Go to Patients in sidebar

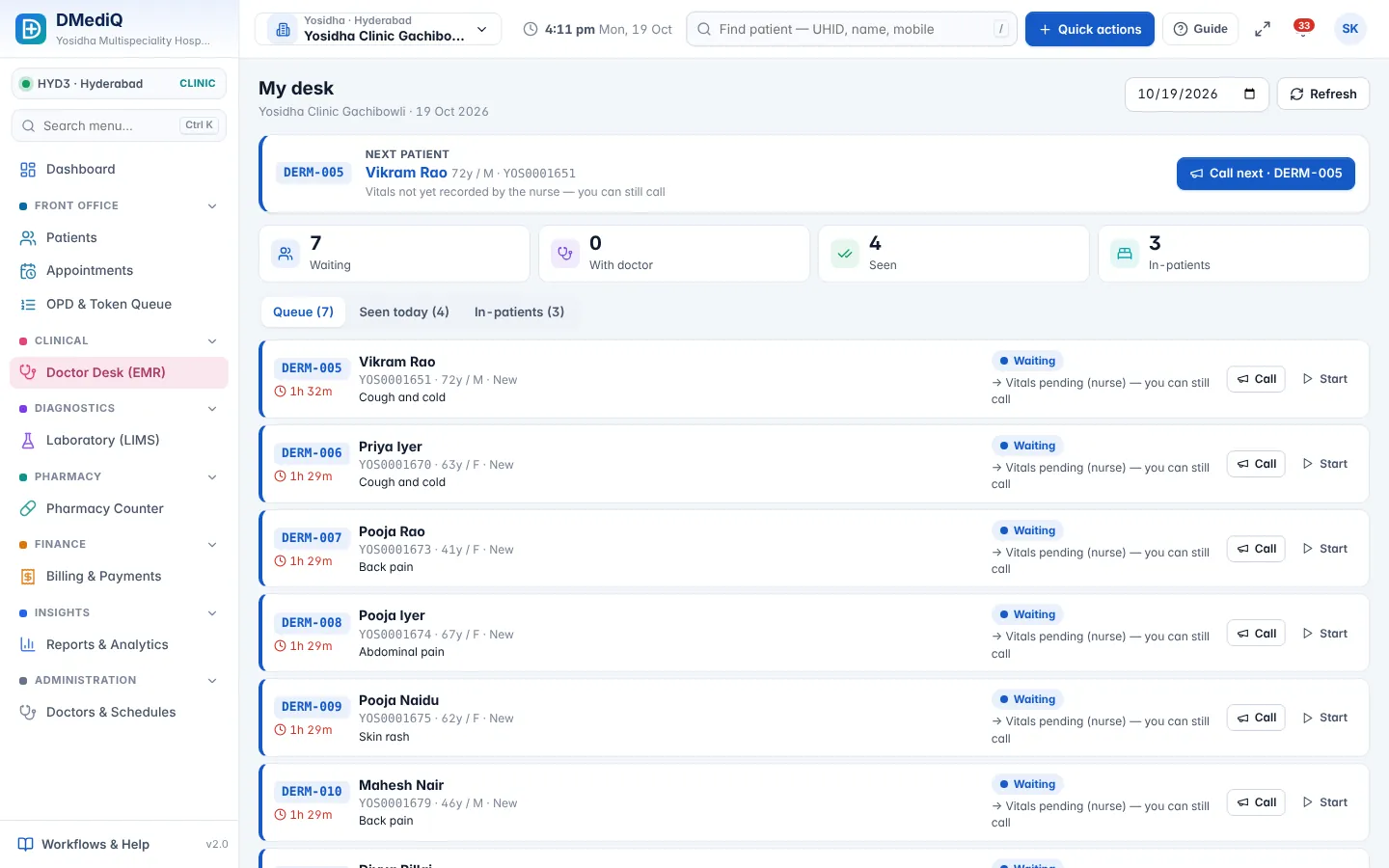click(119, 237)
